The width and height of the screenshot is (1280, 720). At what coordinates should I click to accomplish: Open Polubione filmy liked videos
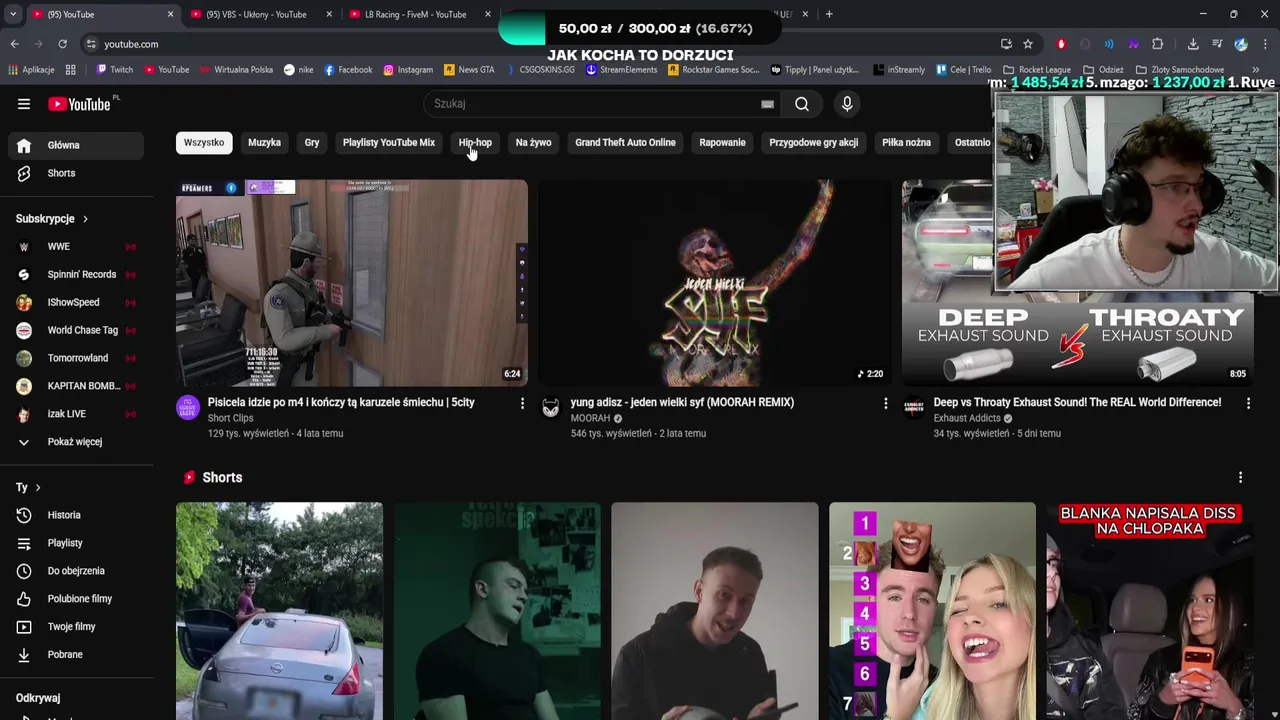[x=76, y=599]
